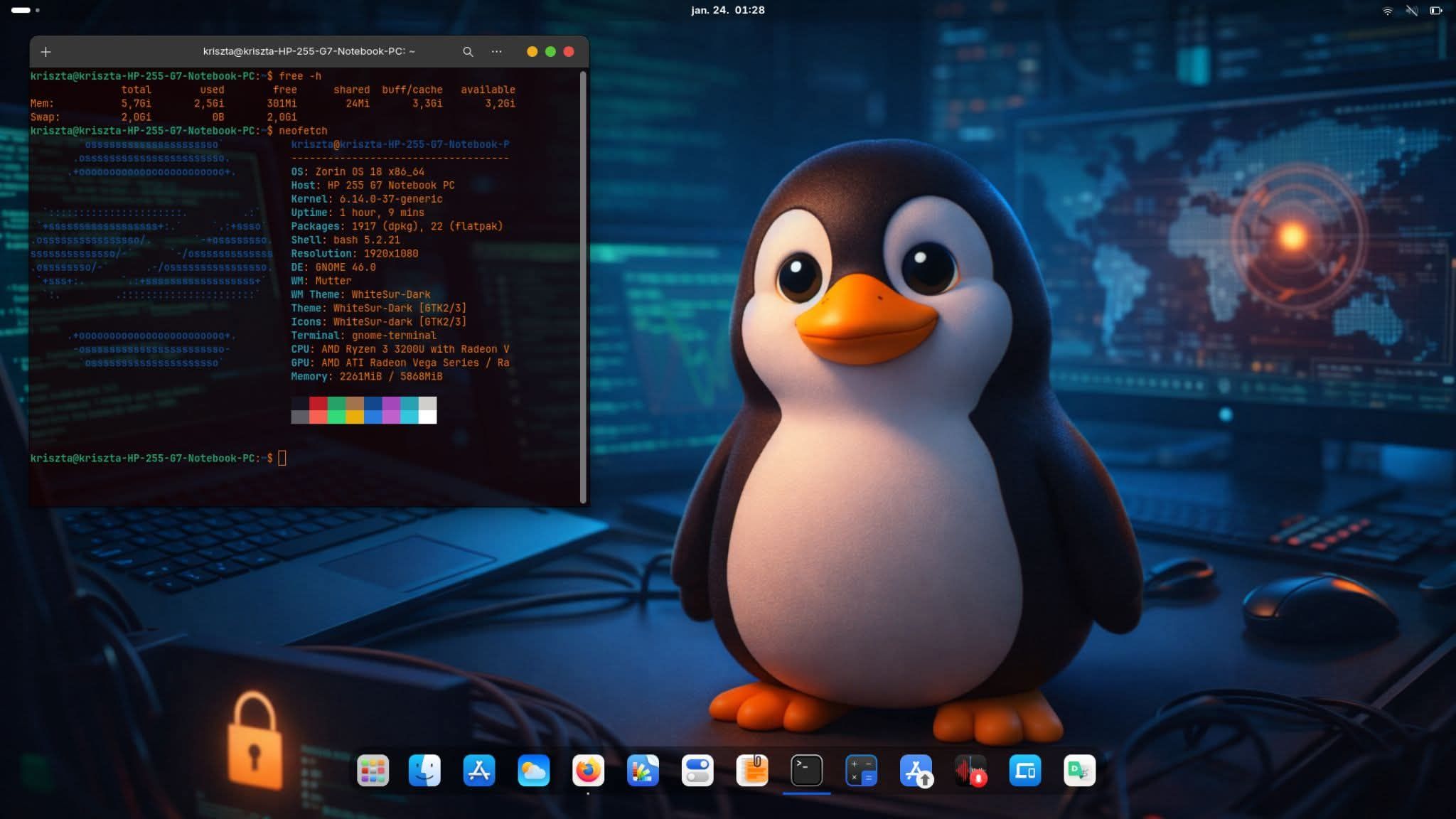This screenshot has width=1456, height=819.
Task: Click the "Shell: bash 5.2.21" line
Action: [346, 240]
